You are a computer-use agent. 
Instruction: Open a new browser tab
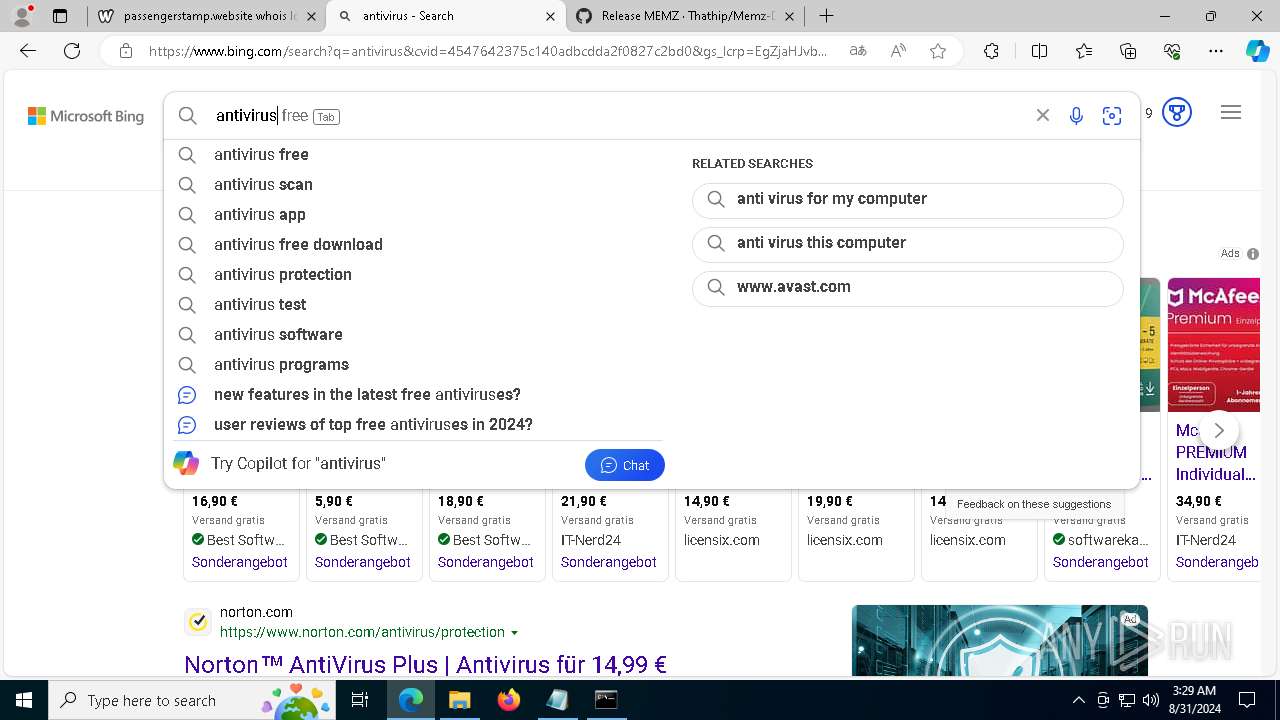click(826, 16)
